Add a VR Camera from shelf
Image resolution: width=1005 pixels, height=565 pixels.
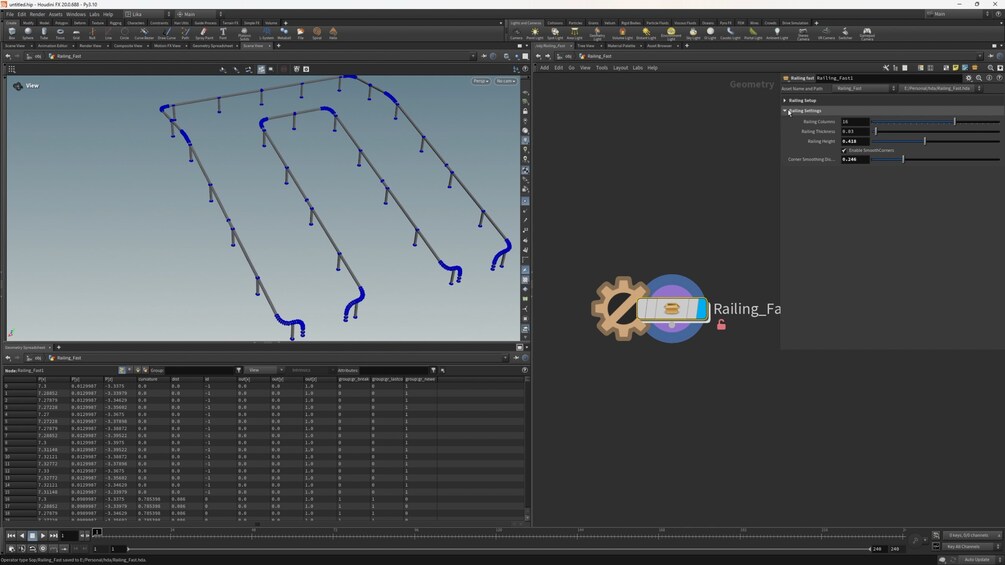coord(826,33)
